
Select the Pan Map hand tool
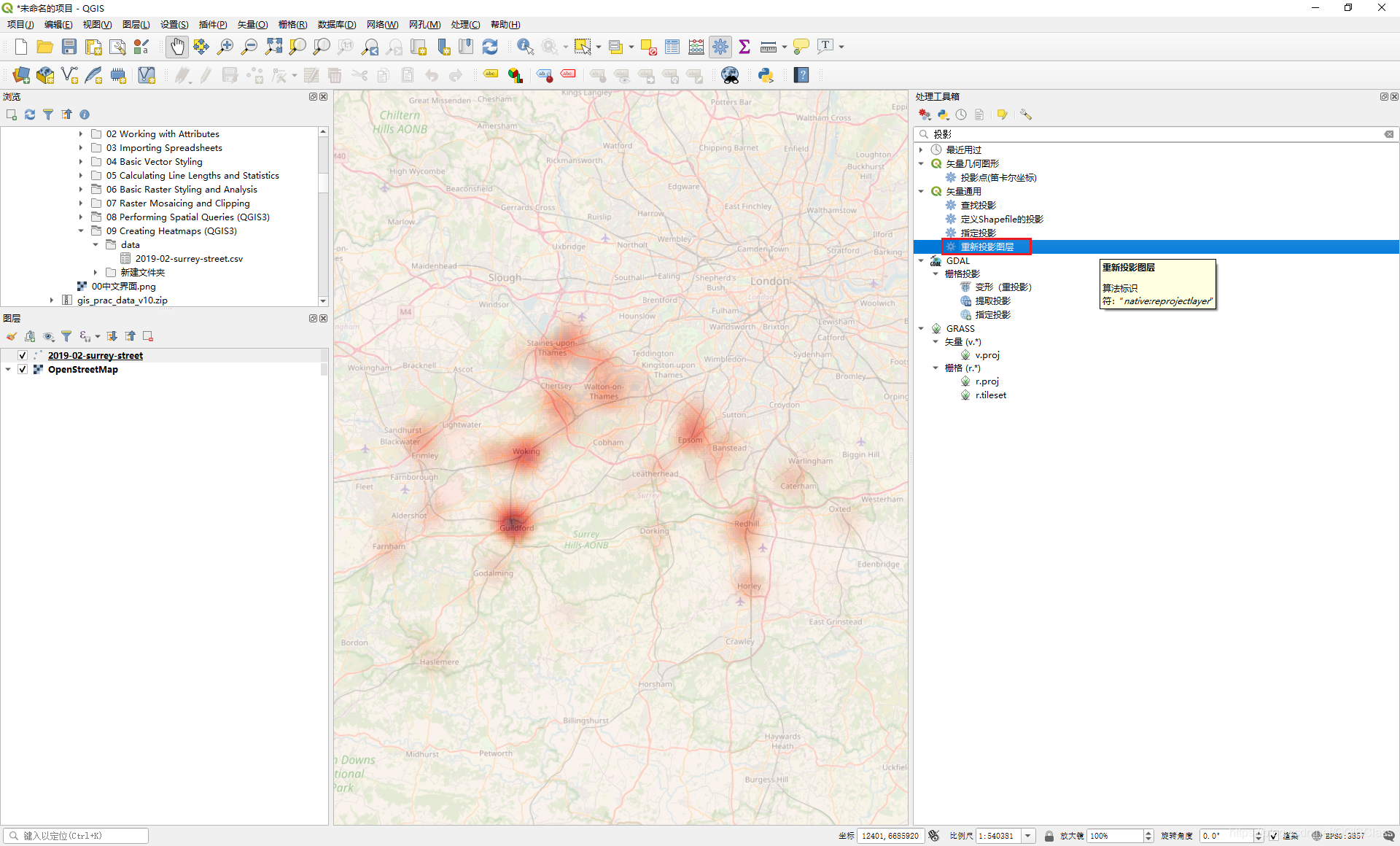176,47
